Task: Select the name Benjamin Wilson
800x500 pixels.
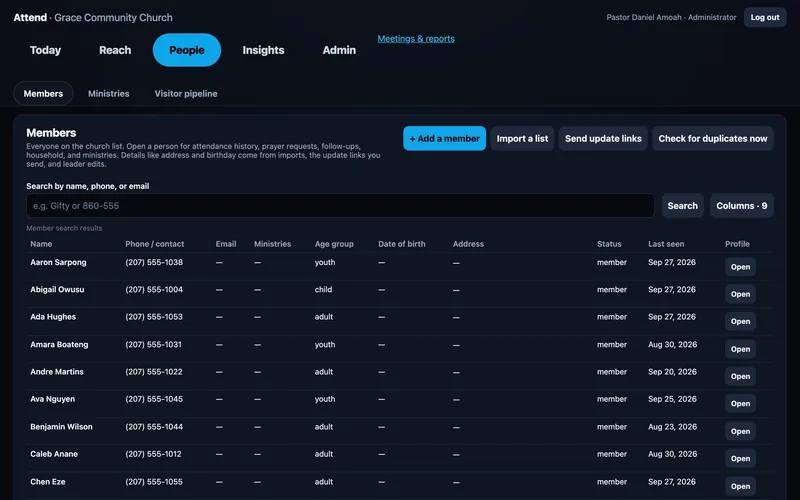Action: (61, 427)
